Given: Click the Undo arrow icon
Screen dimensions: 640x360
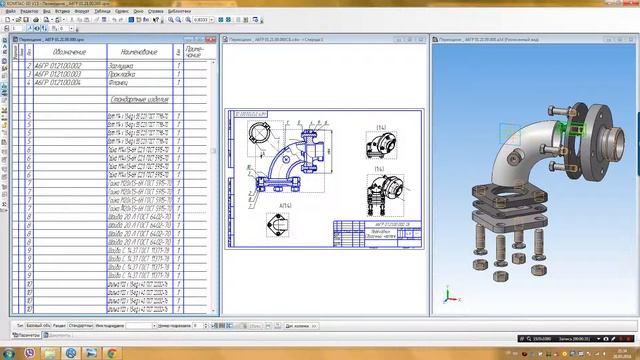Looking at the screenshot, I should 114,20.
